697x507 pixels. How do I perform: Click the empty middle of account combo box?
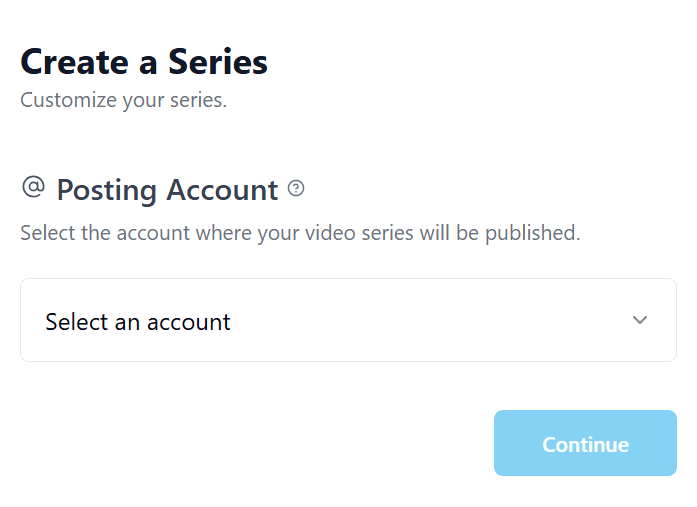[420, 320]
